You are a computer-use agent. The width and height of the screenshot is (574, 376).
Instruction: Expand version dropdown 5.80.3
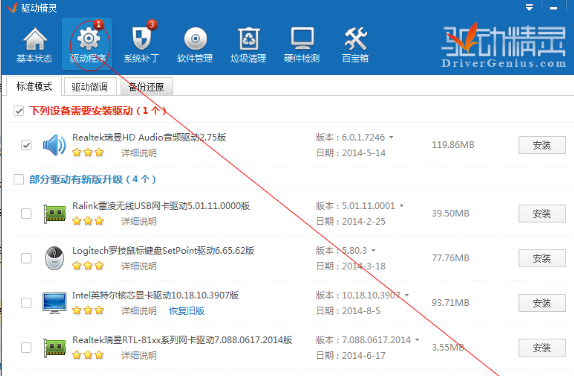tap(373, 251)
